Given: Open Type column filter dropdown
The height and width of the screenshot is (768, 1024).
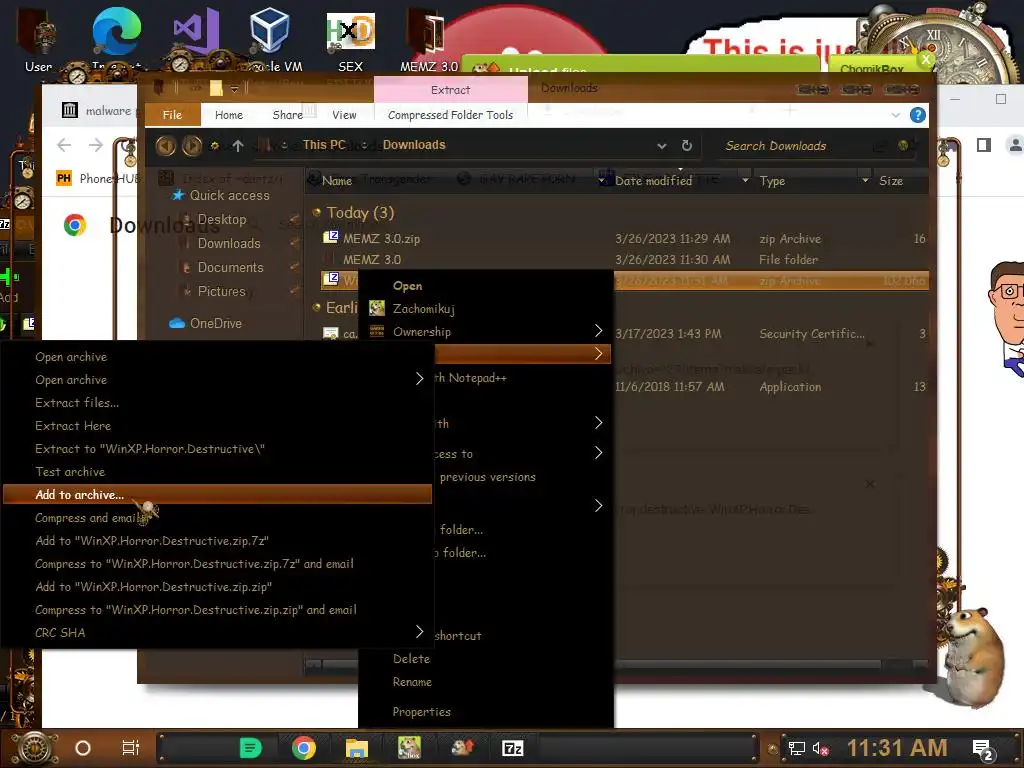Looking at the screenshot, I should [x=865, y=180].
